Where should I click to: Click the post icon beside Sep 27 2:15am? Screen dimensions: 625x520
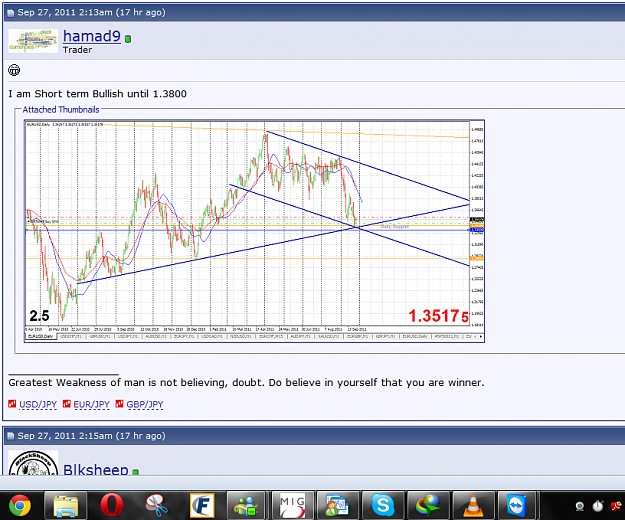[10, 436]
